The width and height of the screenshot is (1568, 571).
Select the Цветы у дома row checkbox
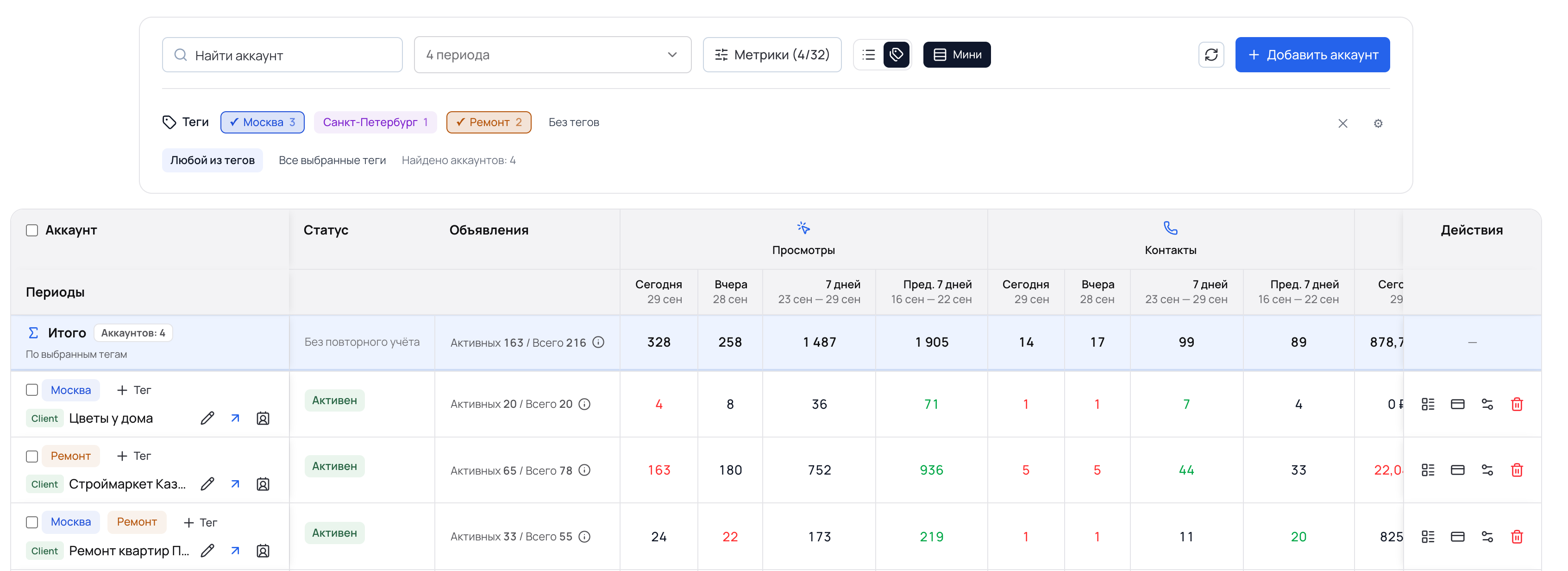point(31,390)
